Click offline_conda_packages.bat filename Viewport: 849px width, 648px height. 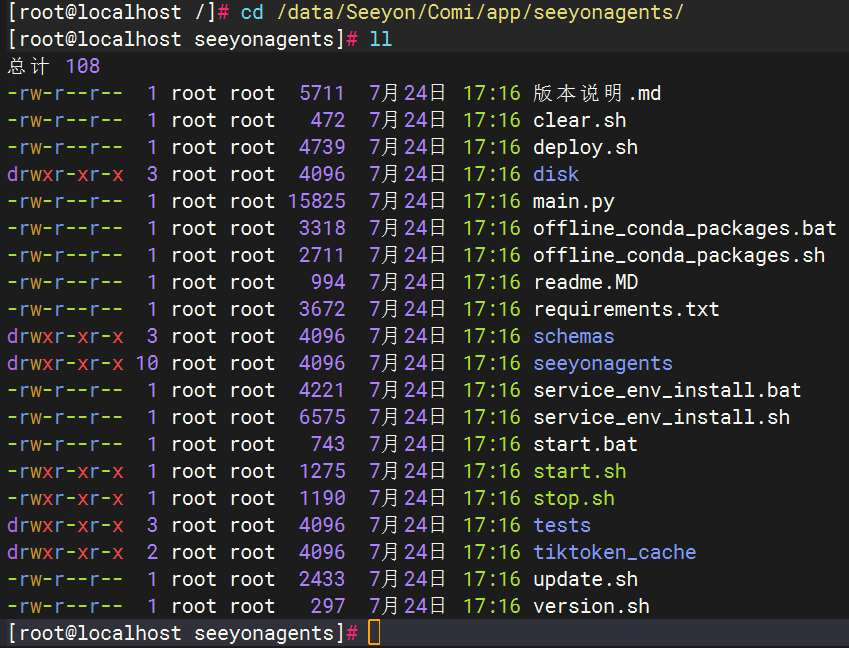tap(684, 229)
